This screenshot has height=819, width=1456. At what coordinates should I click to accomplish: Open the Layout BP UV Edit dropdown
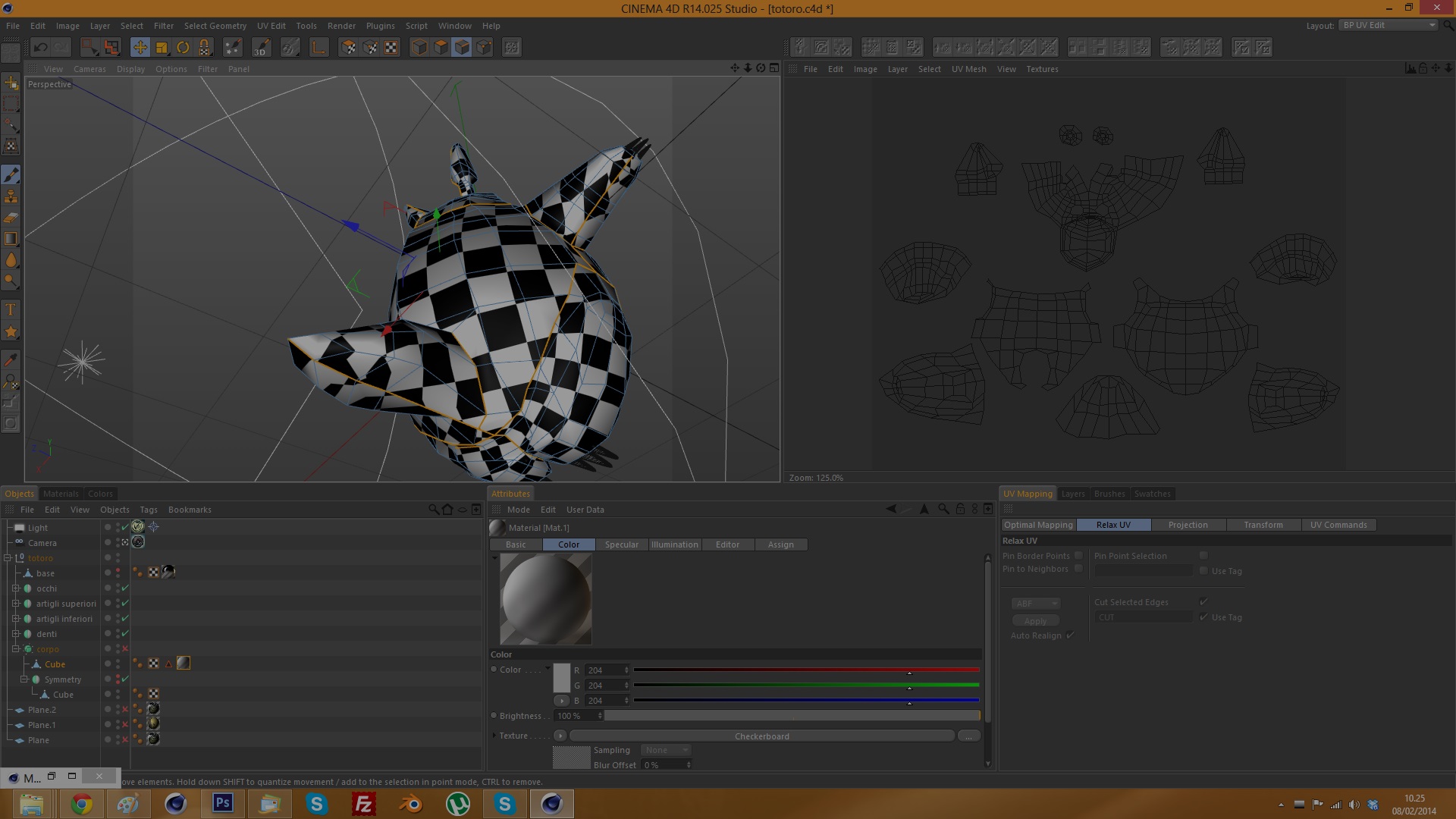pos(1388,25)
